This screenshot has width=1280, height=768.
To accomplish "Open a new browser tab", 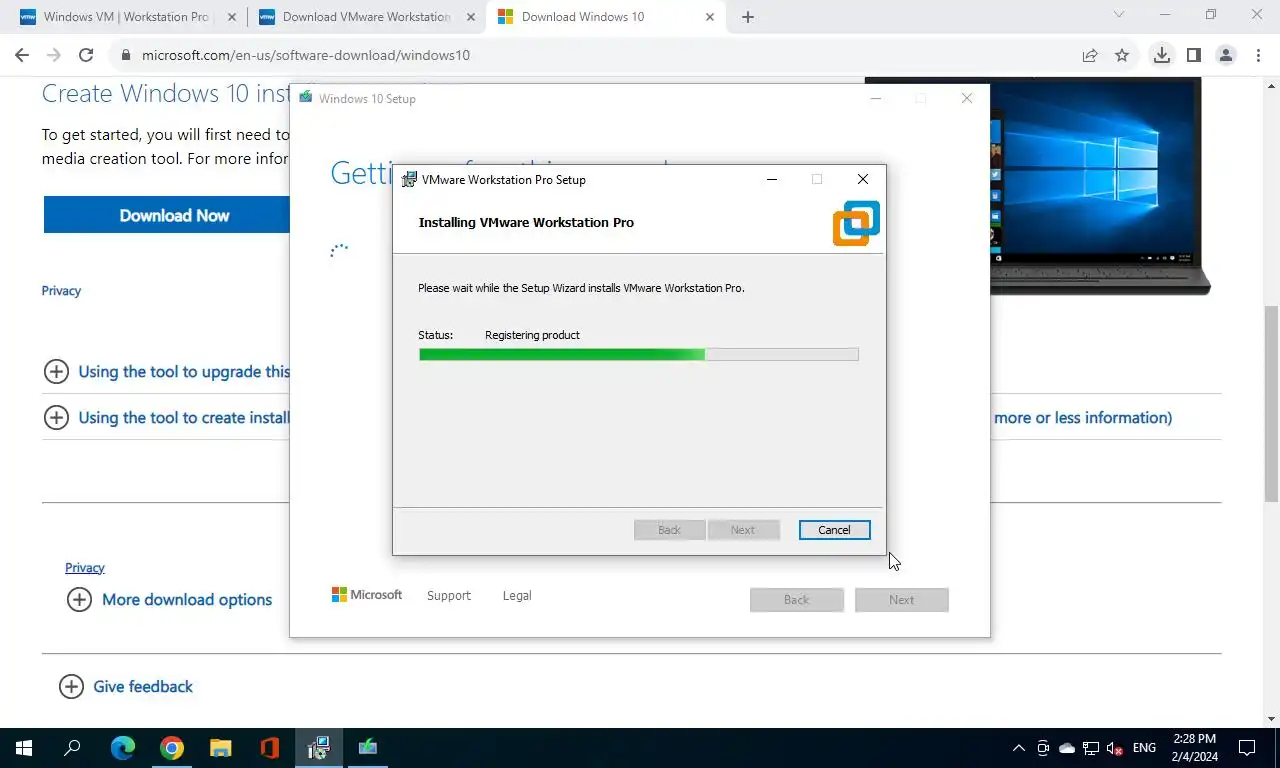I will click(748, 17).
